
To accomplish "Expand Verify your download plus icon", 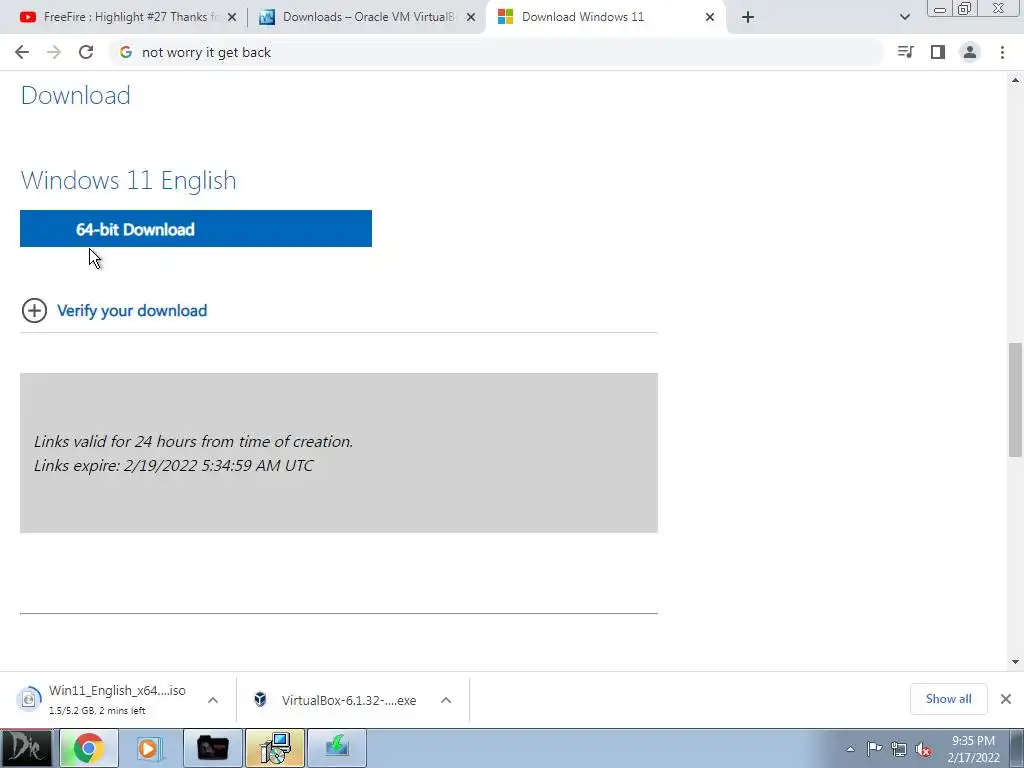I will [x=34, y=310].
